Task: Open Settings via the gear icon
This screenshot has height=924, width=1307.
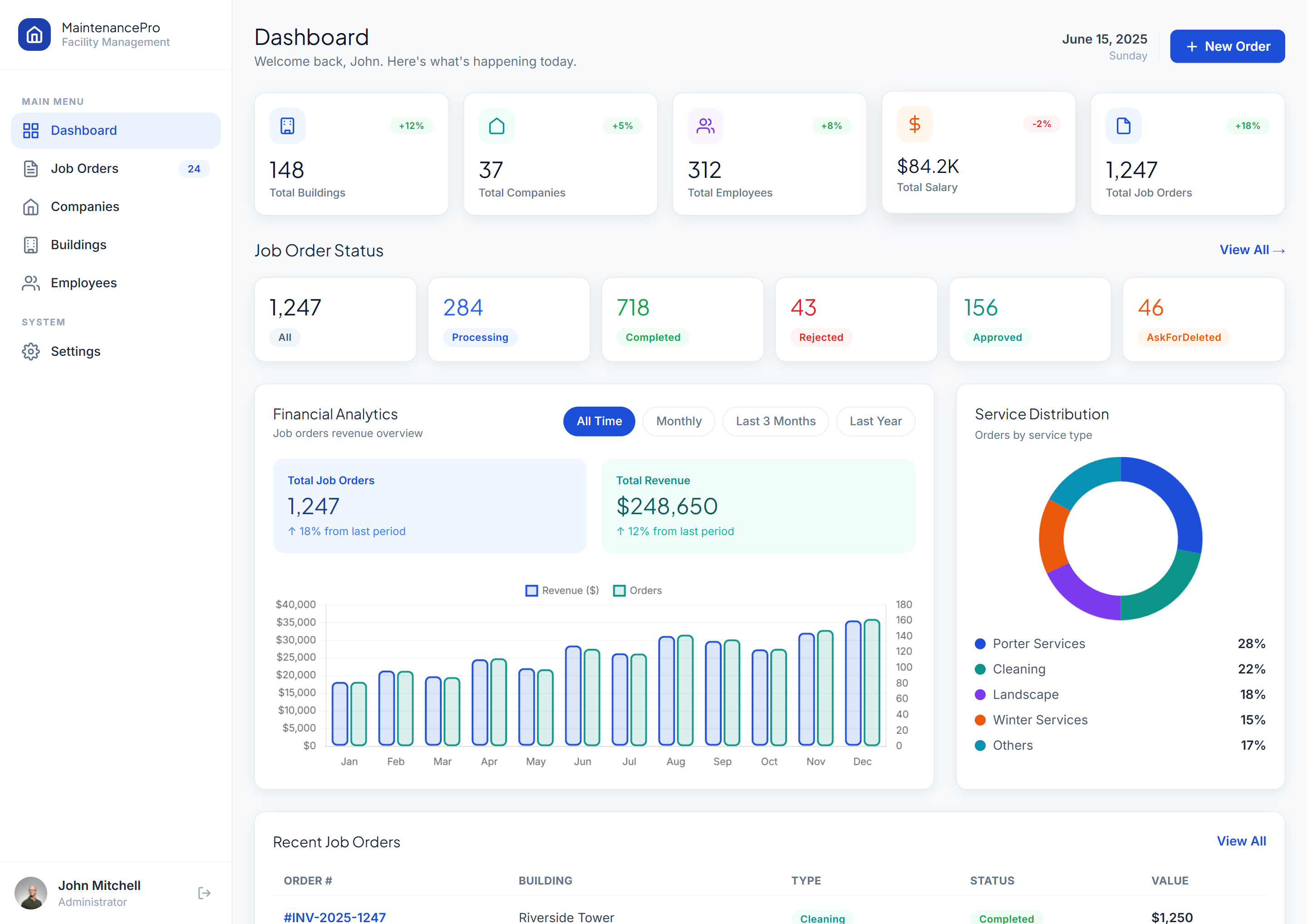Action: click(x=31, y=351)
